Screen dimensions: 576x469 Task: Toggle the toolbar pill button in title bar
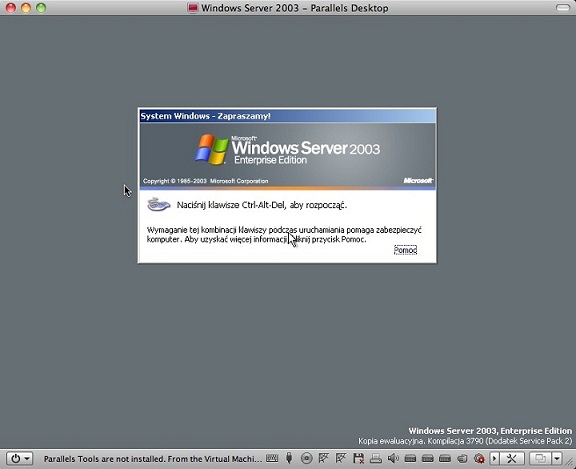[562, 8]
